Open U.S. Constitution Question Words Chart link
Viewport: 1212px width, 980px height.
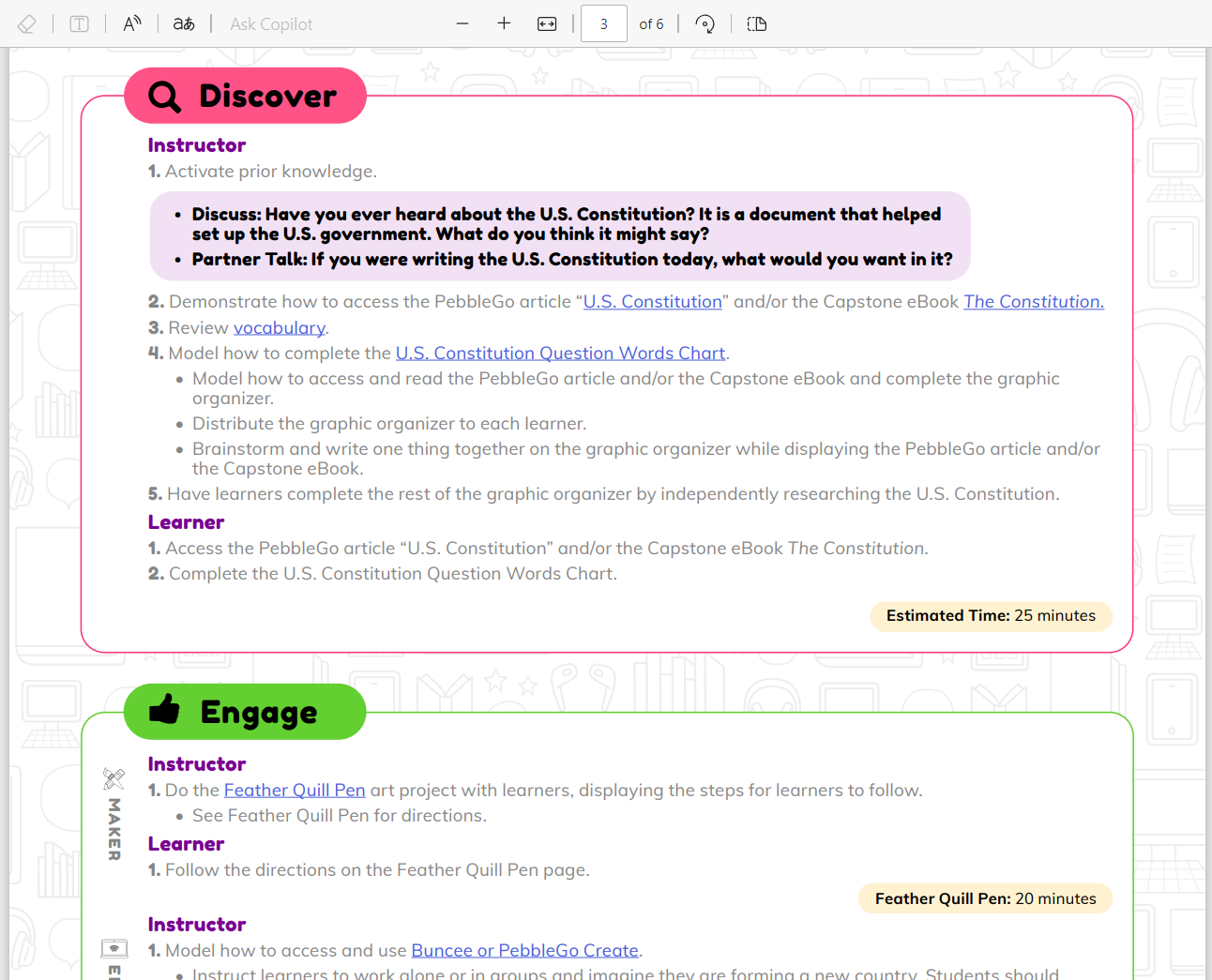pyautogui.click(x=561, y=354)
